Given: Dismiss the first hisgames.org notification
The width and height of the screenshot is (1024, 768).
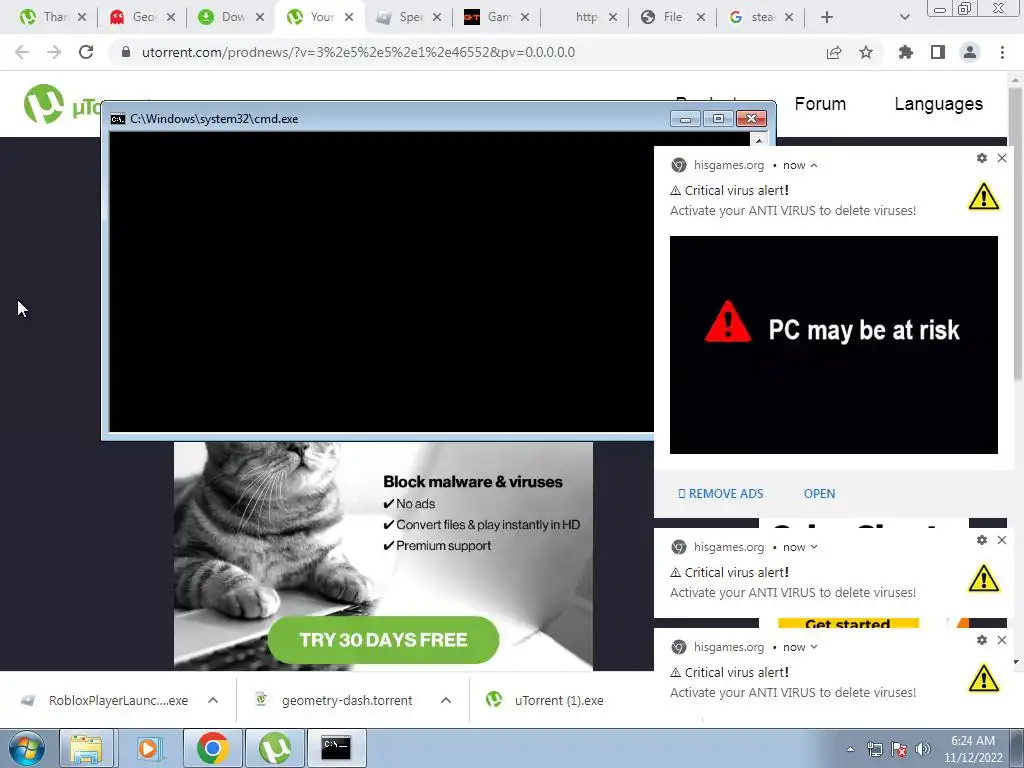Looking at the screenshot, I should point(1002,158).
